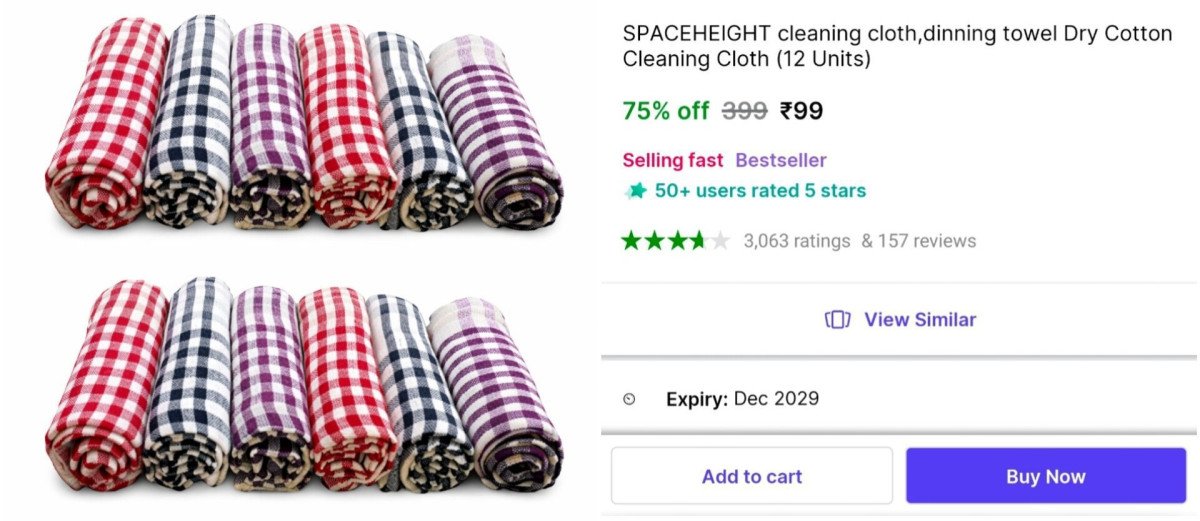Click the rupee symbol in current price
Image resolution: width=1200 pixels, height=521 pixels.
coord(786,111)
